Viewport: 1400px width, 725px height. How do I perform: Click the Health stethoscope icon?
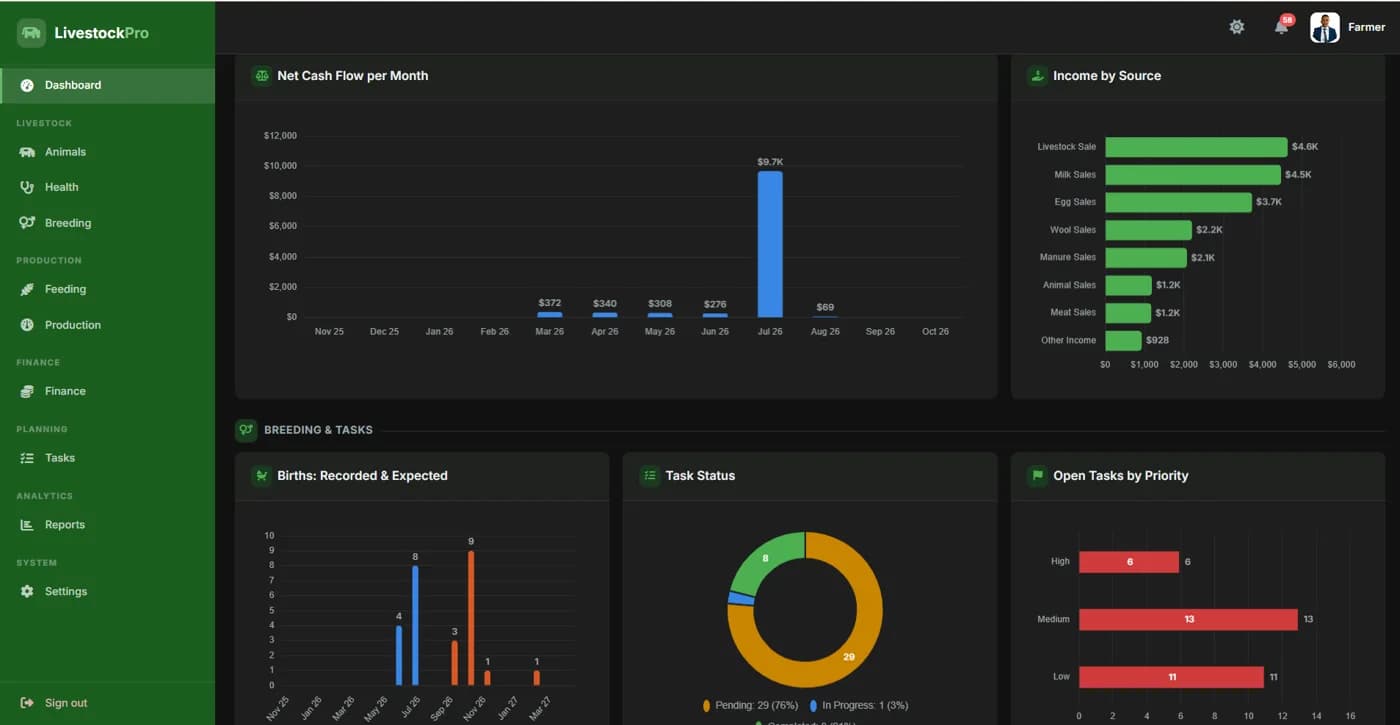click(x=27, y=187)
